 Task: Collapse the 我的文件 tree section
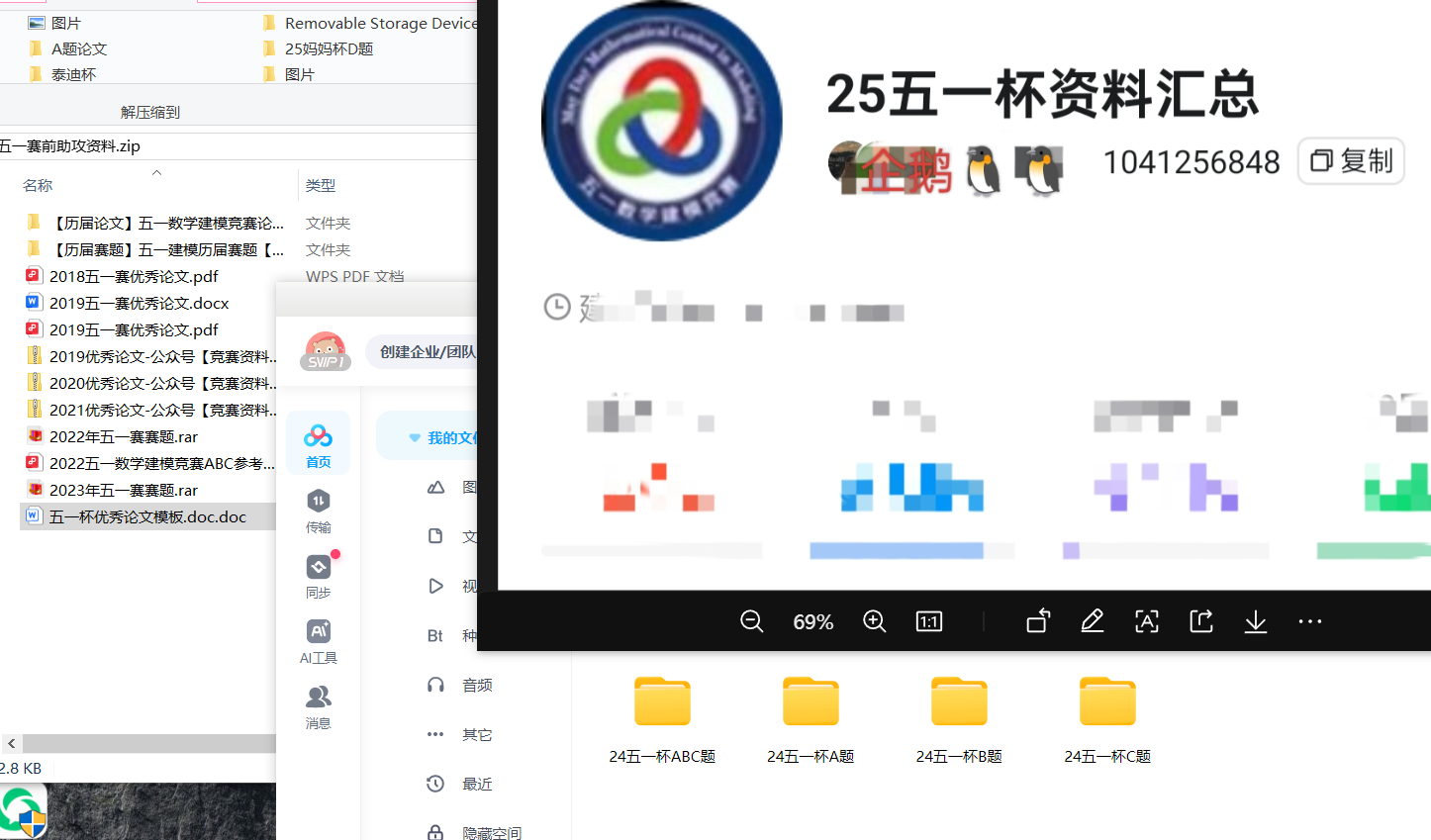415,437
